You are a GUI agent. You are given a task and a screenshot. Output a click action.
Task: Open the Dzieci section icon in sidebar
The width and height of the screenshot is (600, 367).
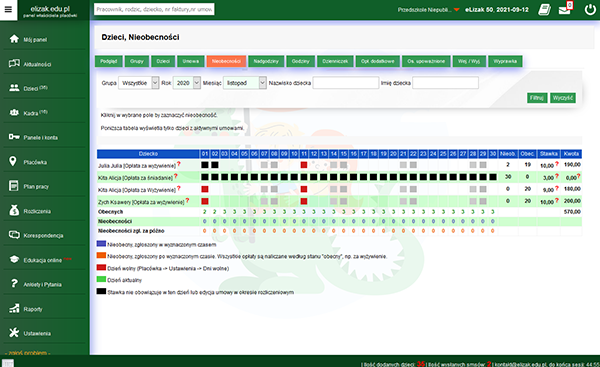click(14, 88)
